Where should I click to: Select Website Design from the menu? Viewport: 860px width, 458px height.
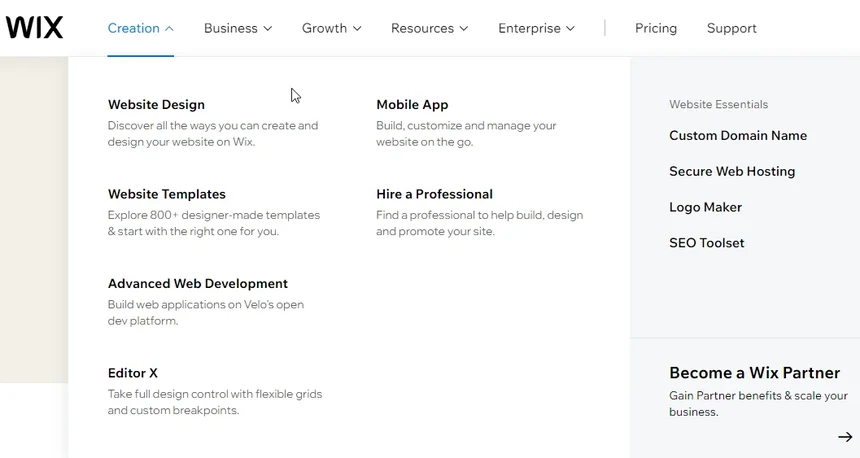[156, 105]
